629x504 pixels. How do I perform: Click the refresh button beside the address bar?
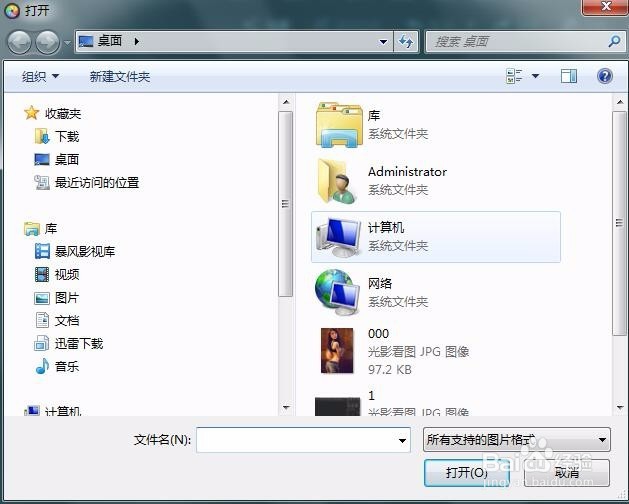pos(406,41)
